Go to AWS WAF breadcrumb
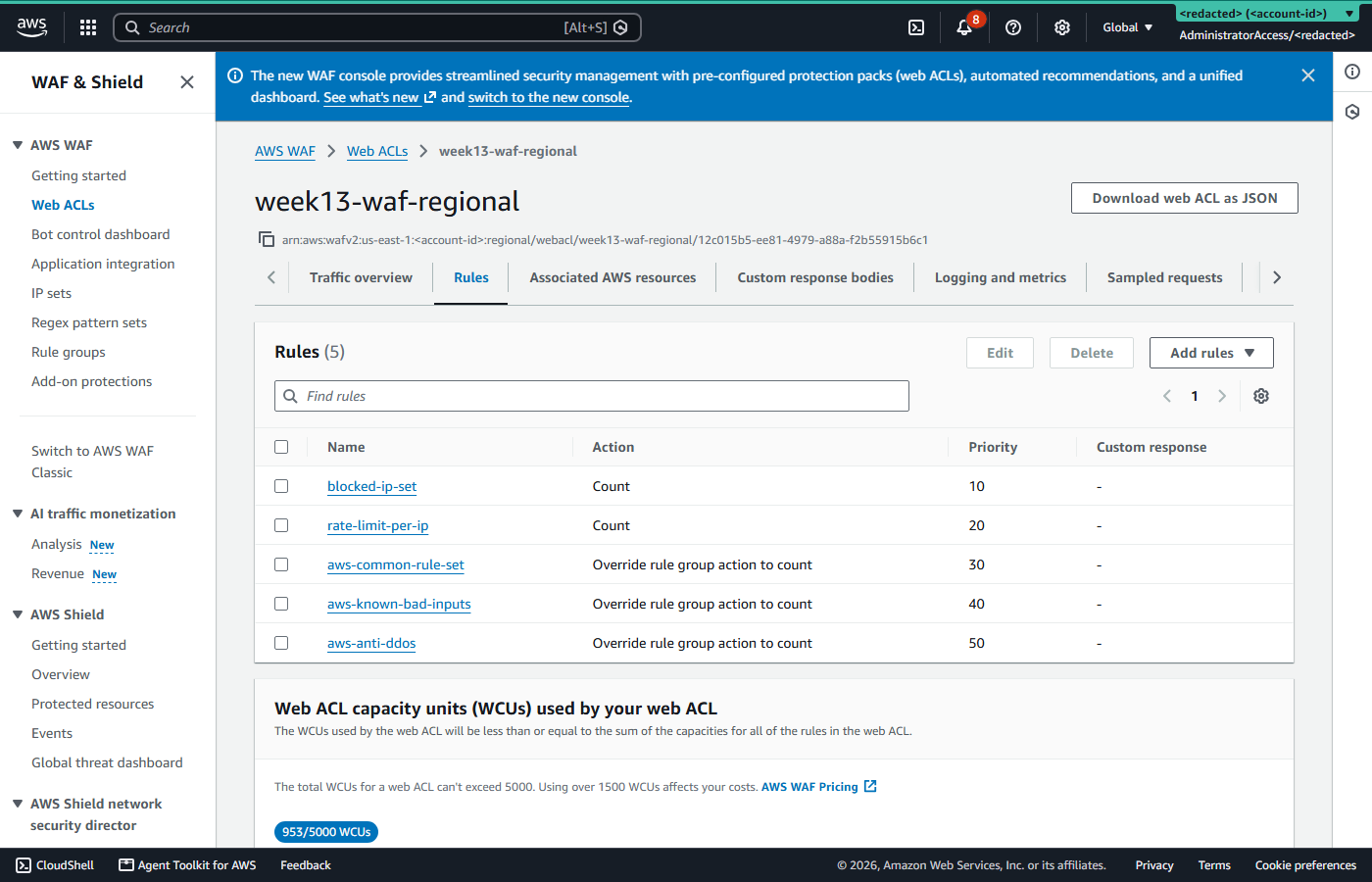Screen dimensions: 1372x882 click(285, 151)
